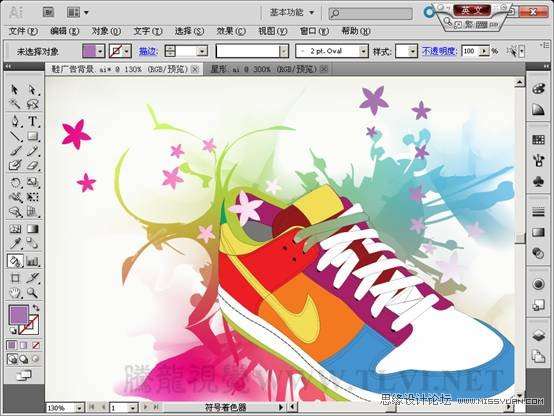Select the Blob Brush tool
Viewport: 554px width, 416px height.
(14, 165)
